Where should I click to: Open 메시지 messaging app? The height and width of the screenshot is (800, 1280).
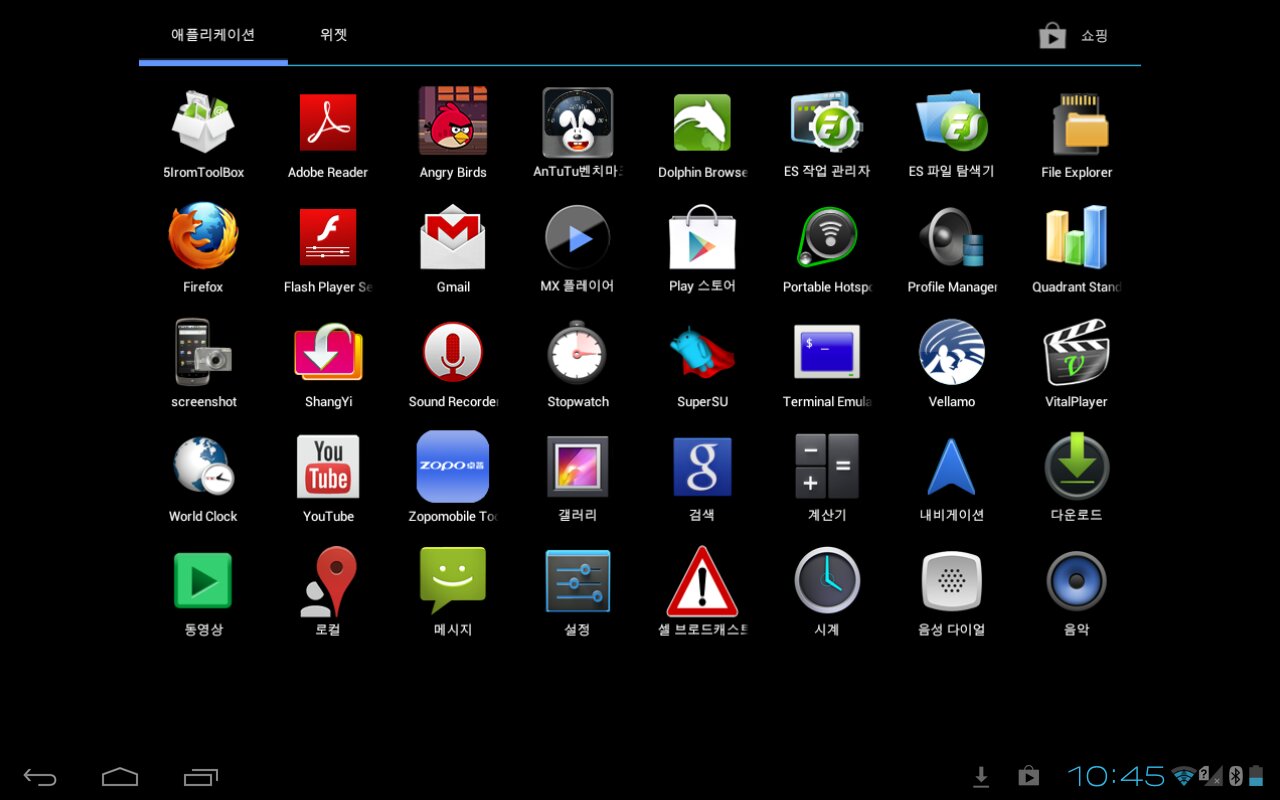453,593
